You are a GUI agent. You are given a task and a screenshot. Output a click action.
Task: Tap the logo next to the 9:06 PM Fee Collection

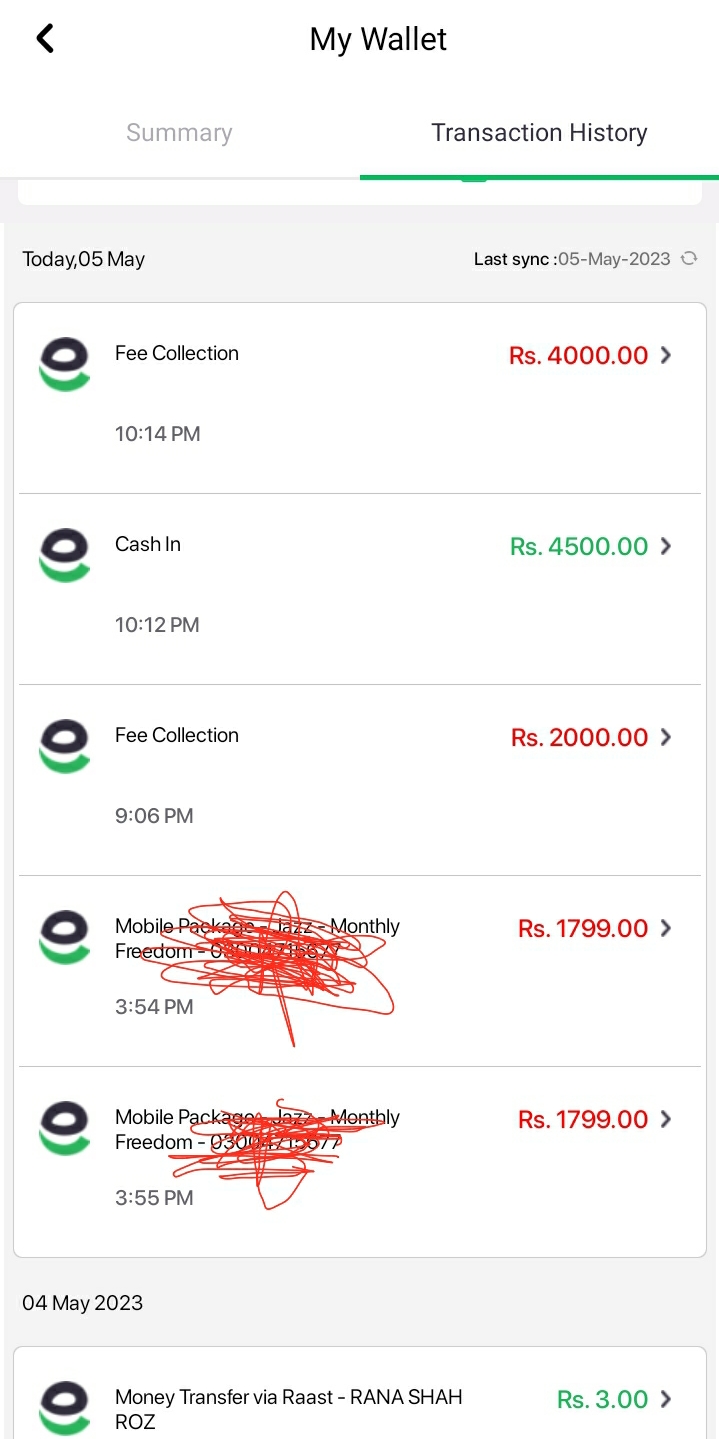click(x=64, y=746)
